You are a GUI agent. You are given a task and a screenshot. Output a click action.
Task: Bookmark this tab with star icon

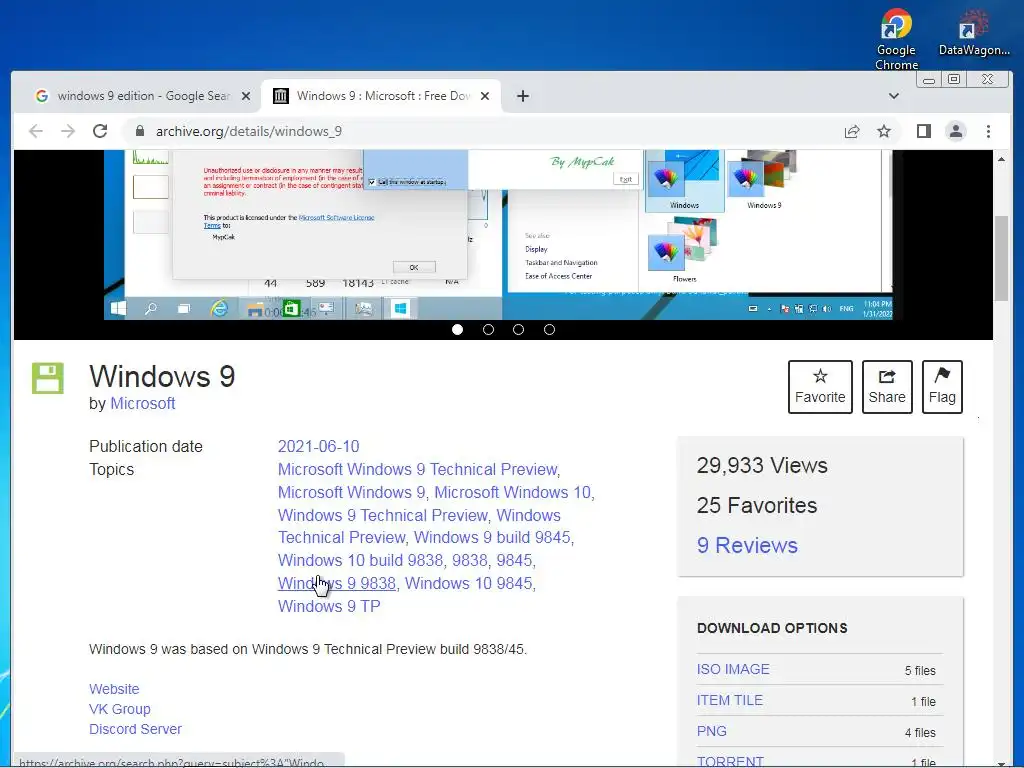[x=884, y=131]
